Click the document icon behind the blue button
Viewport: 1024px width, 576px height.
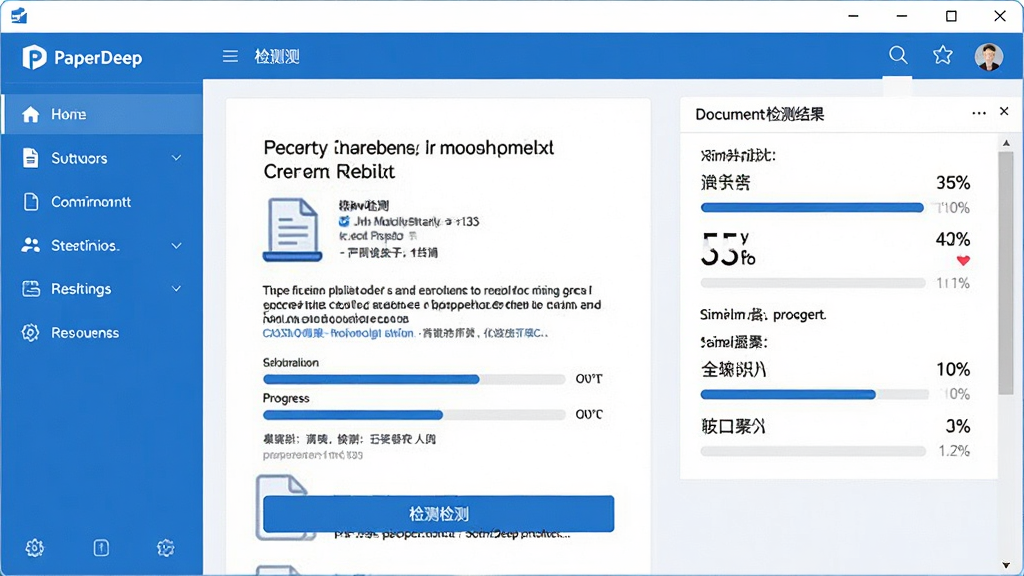point(281,485)
